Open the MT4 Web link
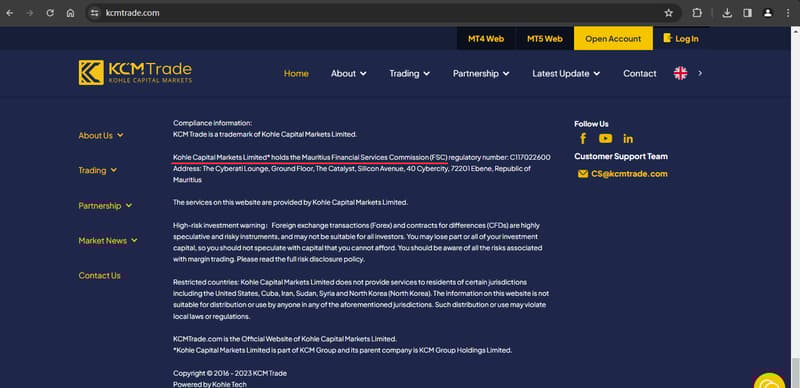The width and height of the screenshot is (800, 388). coord(486,38)
